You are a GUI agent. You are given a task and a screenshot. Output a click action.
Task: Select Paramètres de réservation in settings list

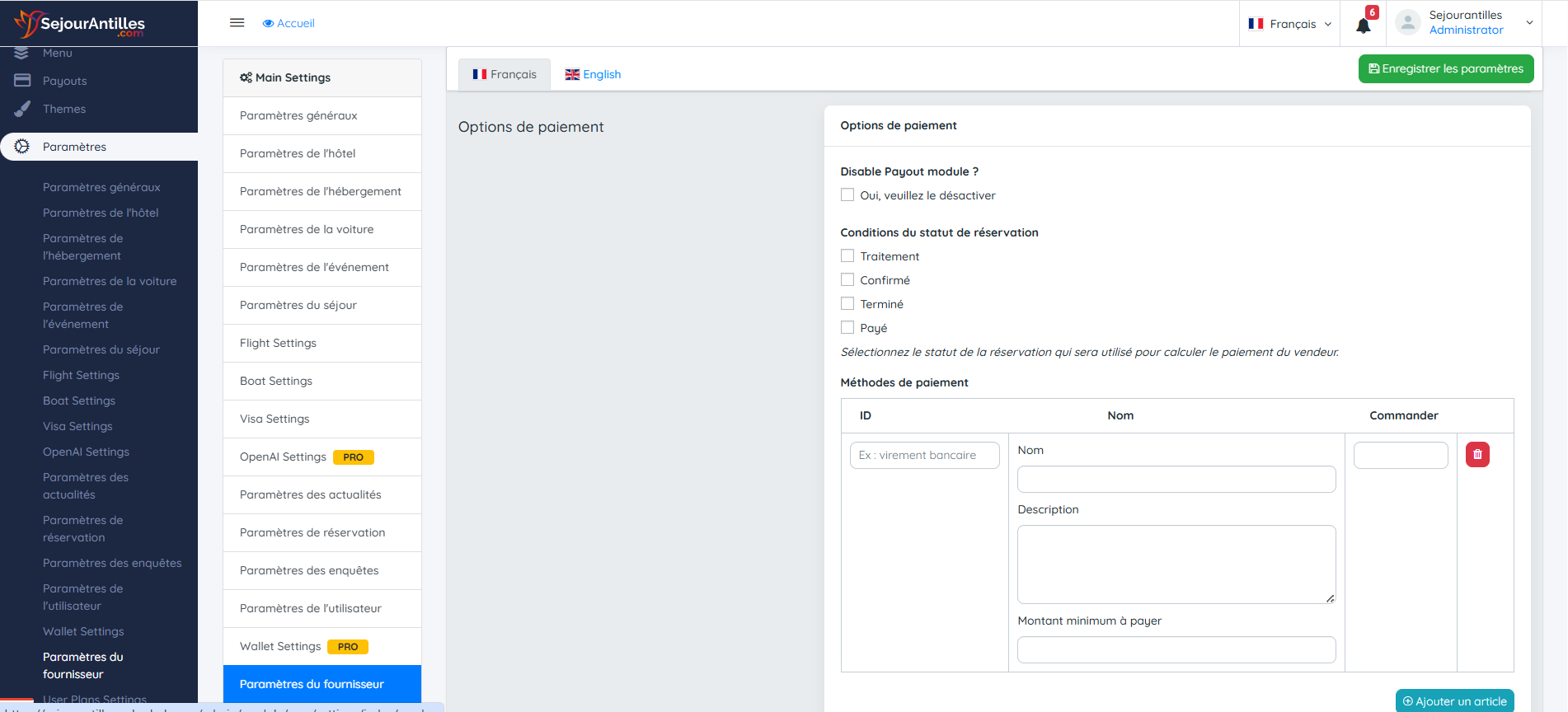[x=312, y=532]
